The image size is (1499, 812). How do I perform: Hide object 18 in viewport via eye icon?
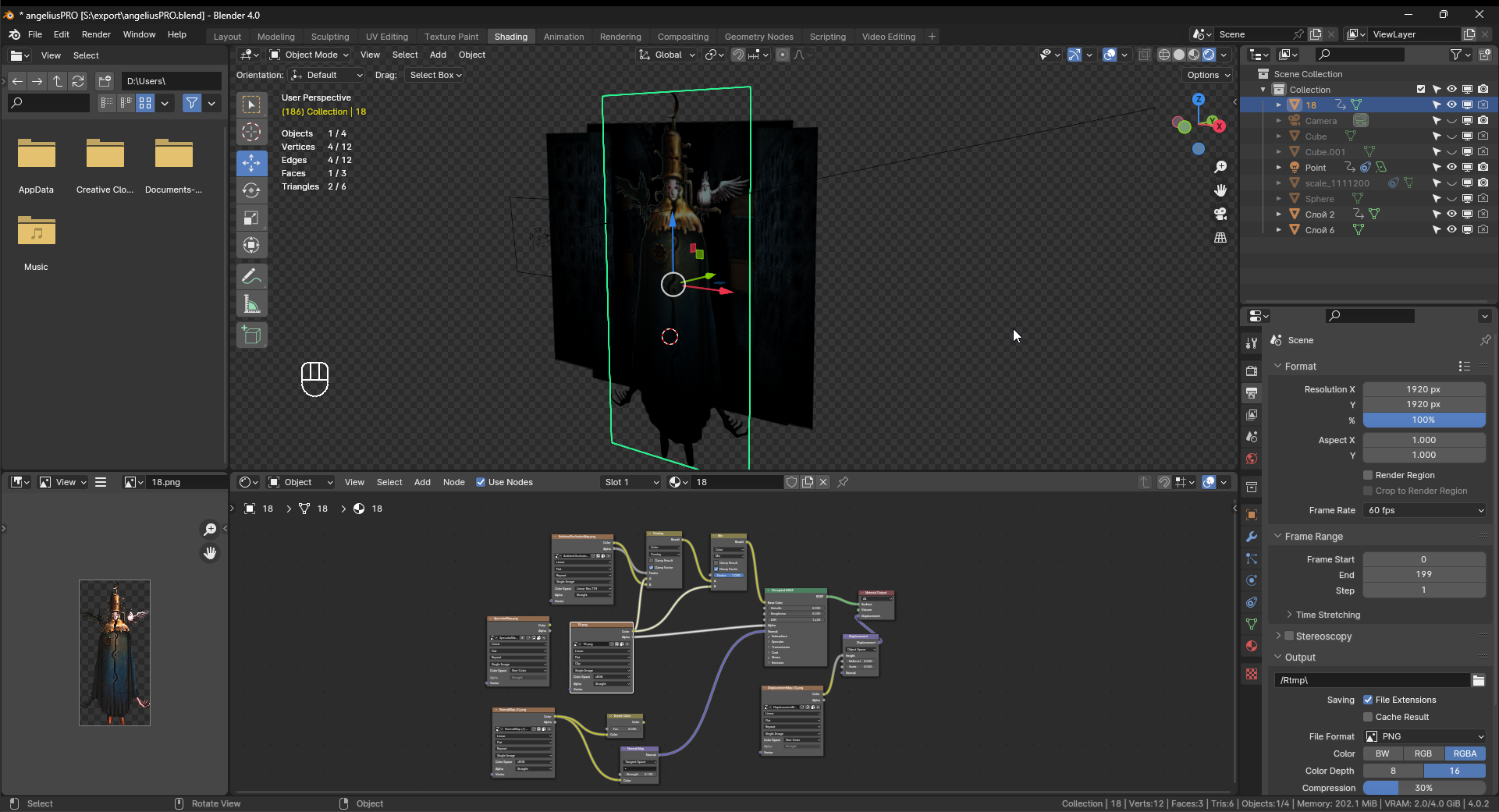(1451, 105)
